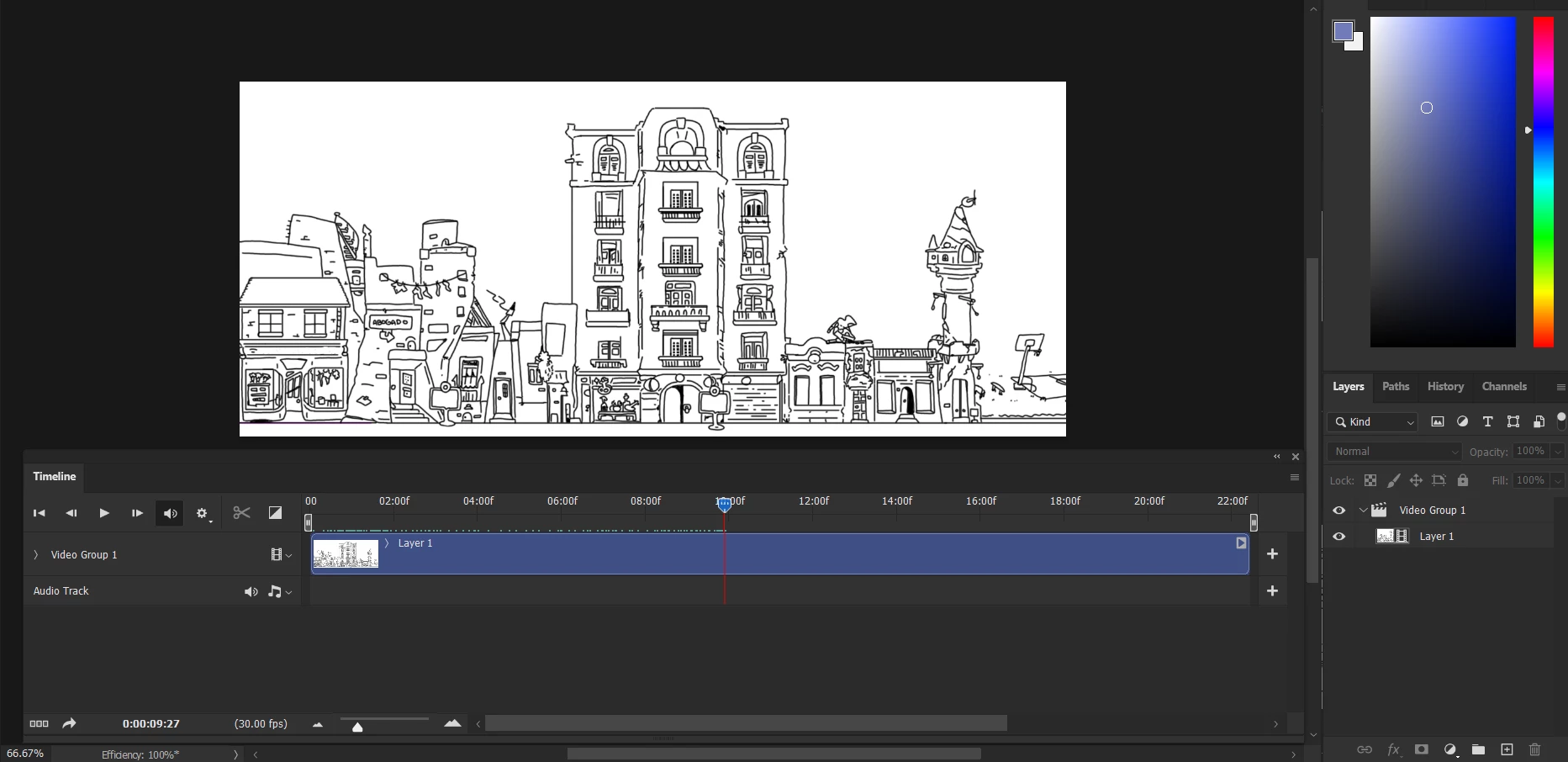This screenshot has height=762, width=1568.
Task: Select the Timeline tab
Action: tap(55, 477)
